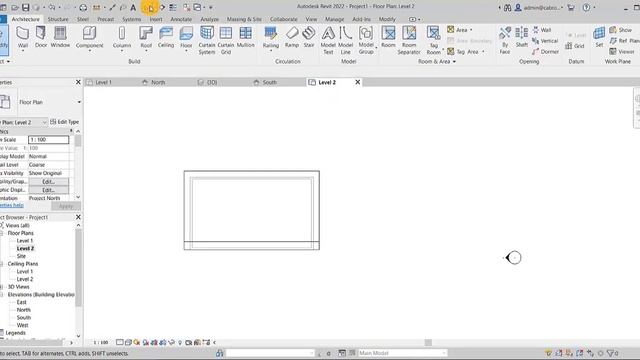Click the Graphic Display Edit button
The width and height of the screenshot is (640, 360).
[48, 190]
